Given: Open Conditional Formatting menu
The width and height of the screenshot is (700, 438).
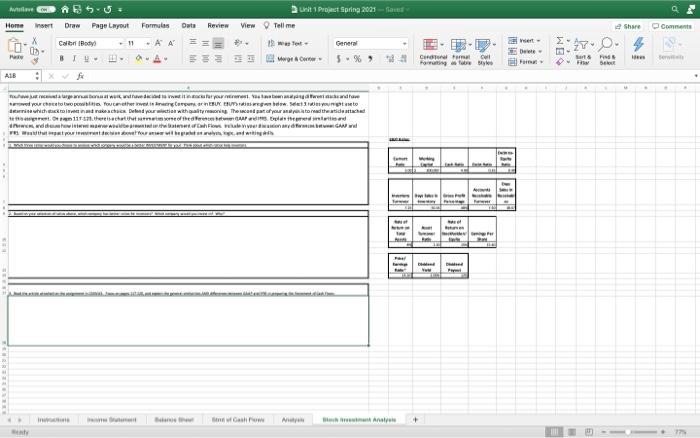Looking at the screenshot, I should (x=433, y=52).
